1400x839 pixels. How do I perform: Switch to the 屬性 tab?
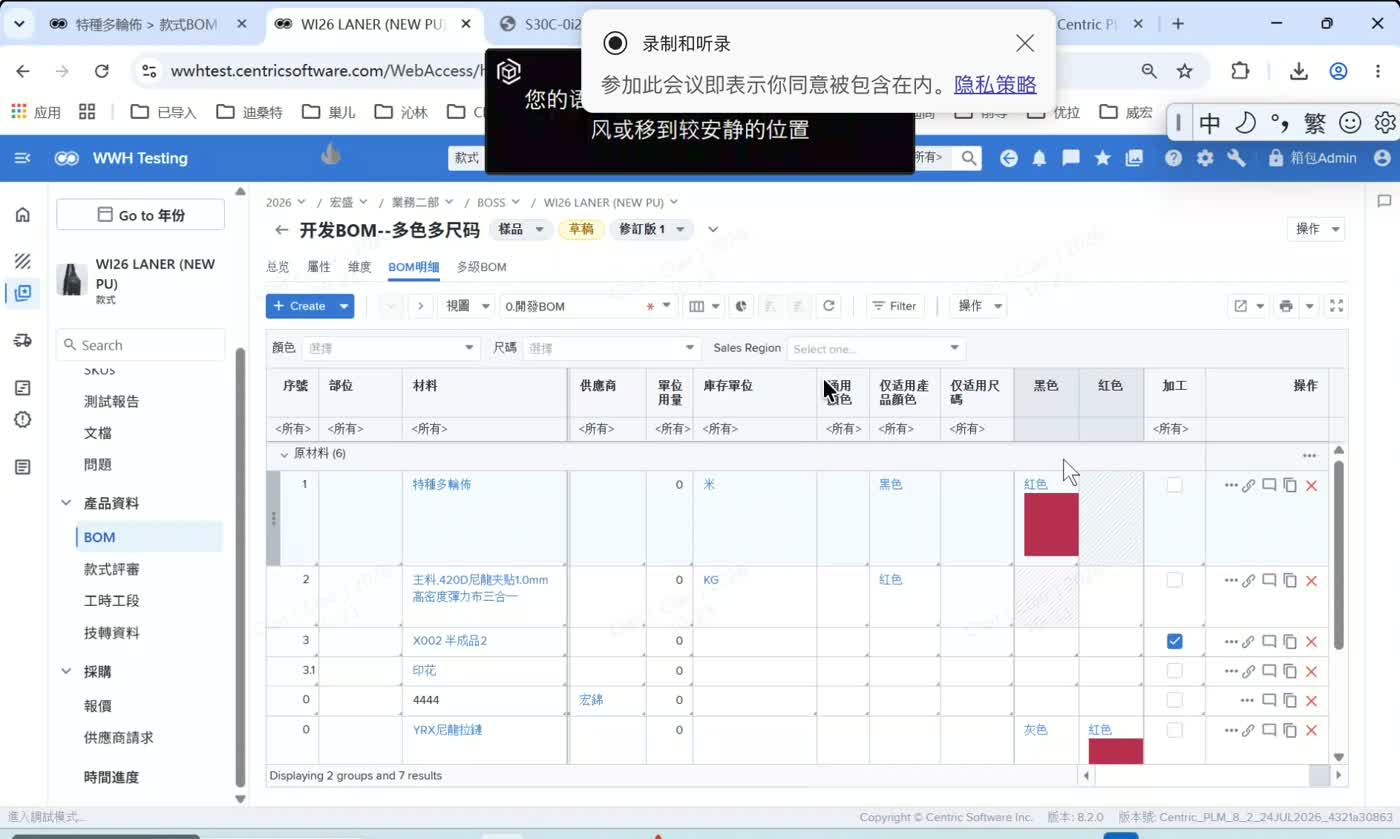coord(319,267)
